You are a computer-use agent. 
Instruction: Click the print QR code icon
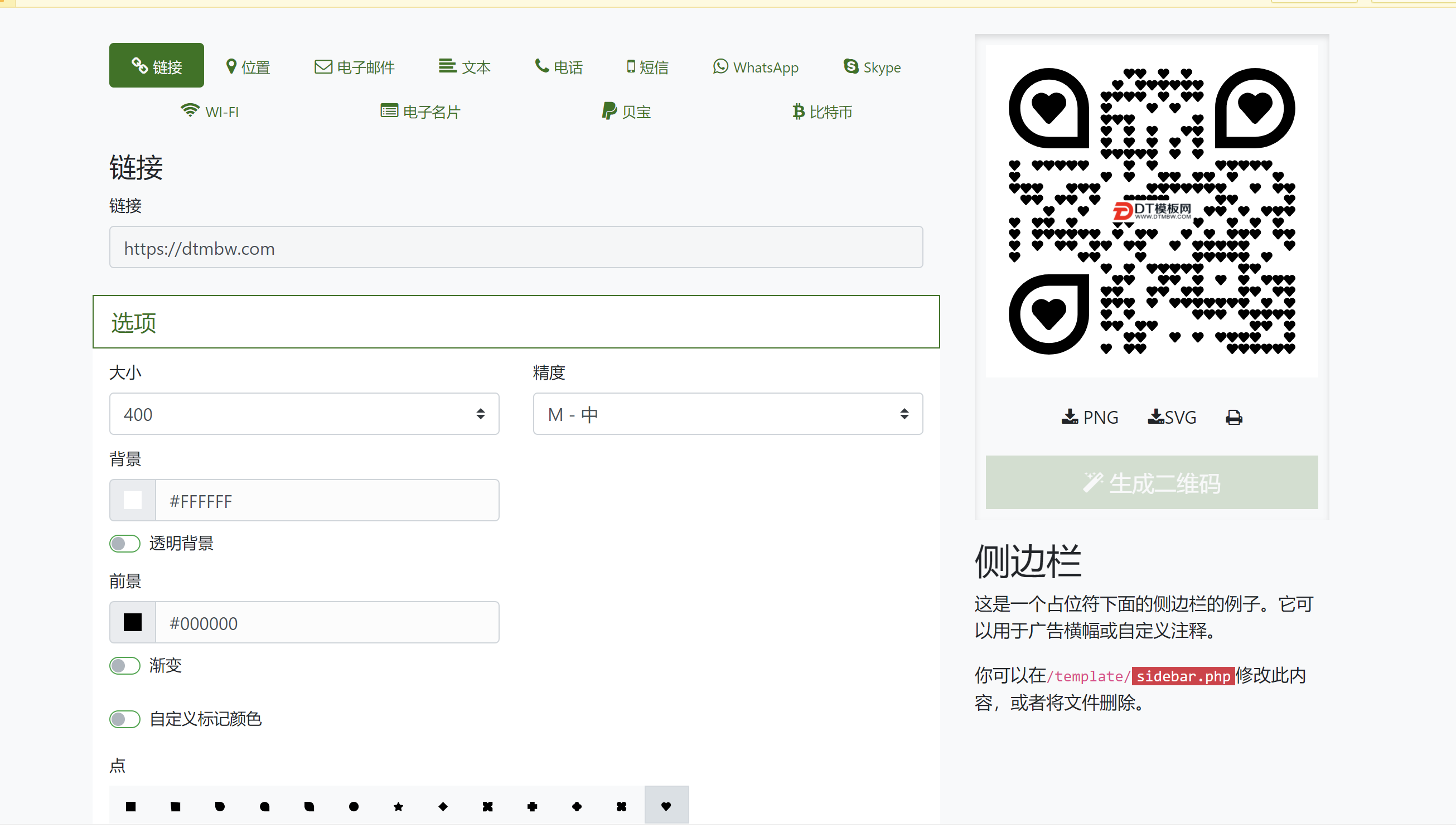pyautogui.click(x=1234, y=418)
